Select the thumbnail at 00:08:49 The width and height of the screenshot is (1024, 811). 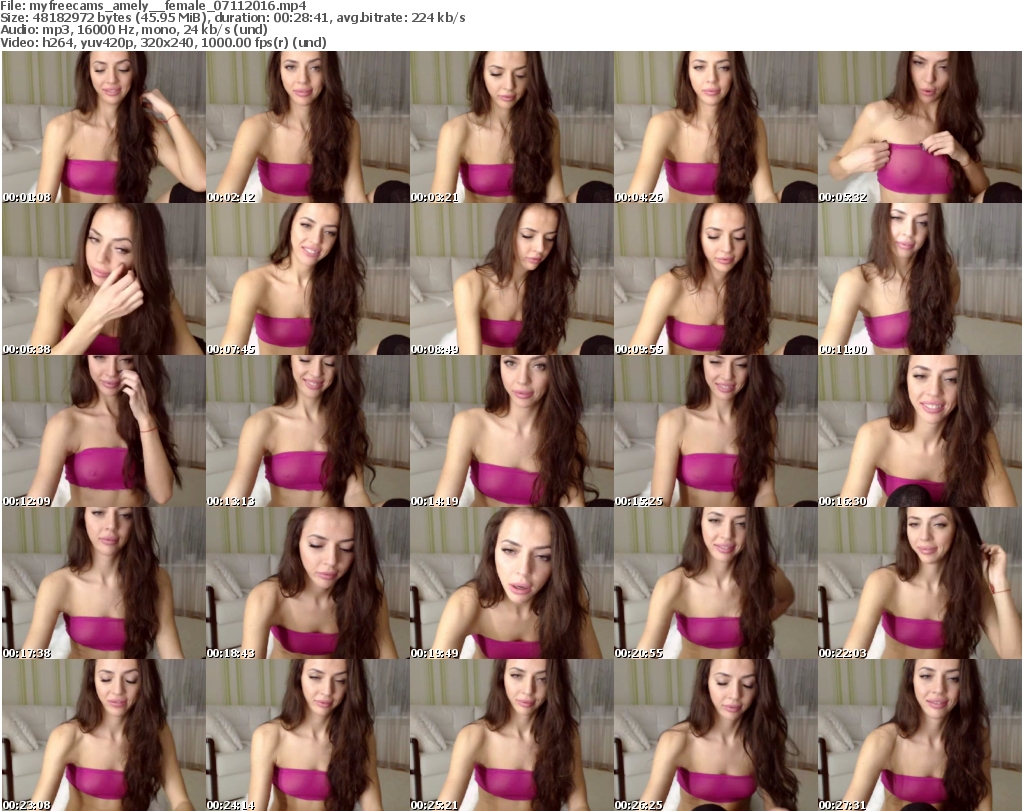coord(511,279)
